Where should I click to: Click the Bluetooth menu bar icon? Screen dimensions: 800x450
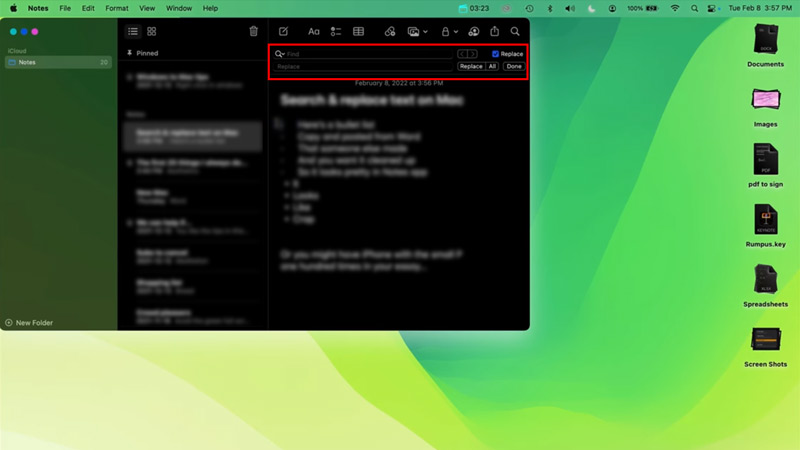[x=549, y=8]
